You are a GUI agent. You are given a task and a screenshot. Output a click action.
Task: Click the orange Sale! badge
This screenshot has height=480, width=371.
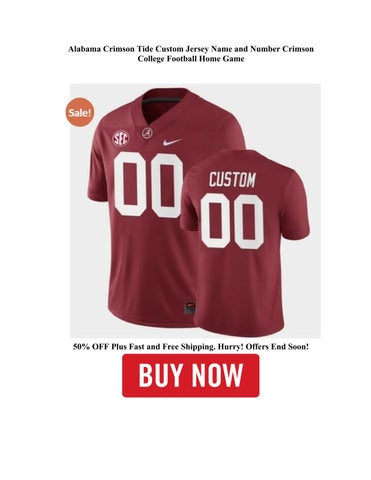[80, 112]
